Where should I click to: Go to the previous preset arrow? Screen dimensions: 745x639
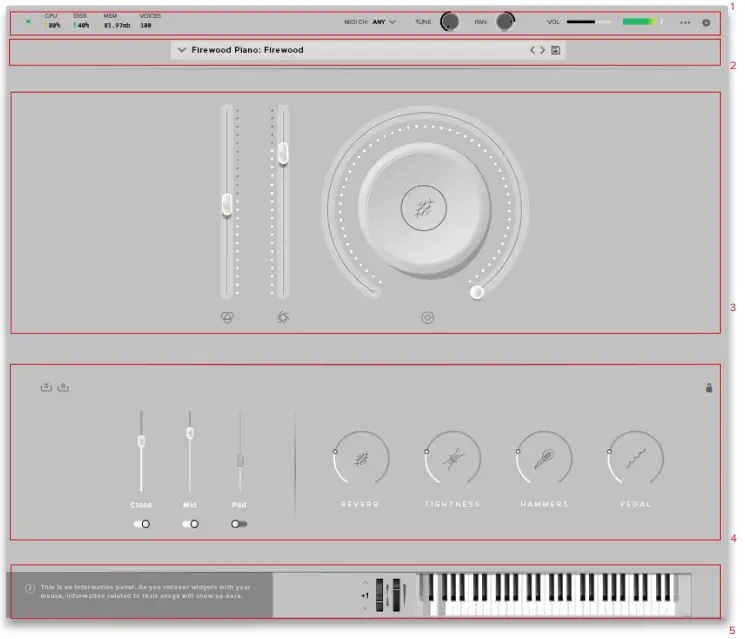click(532, 50)
